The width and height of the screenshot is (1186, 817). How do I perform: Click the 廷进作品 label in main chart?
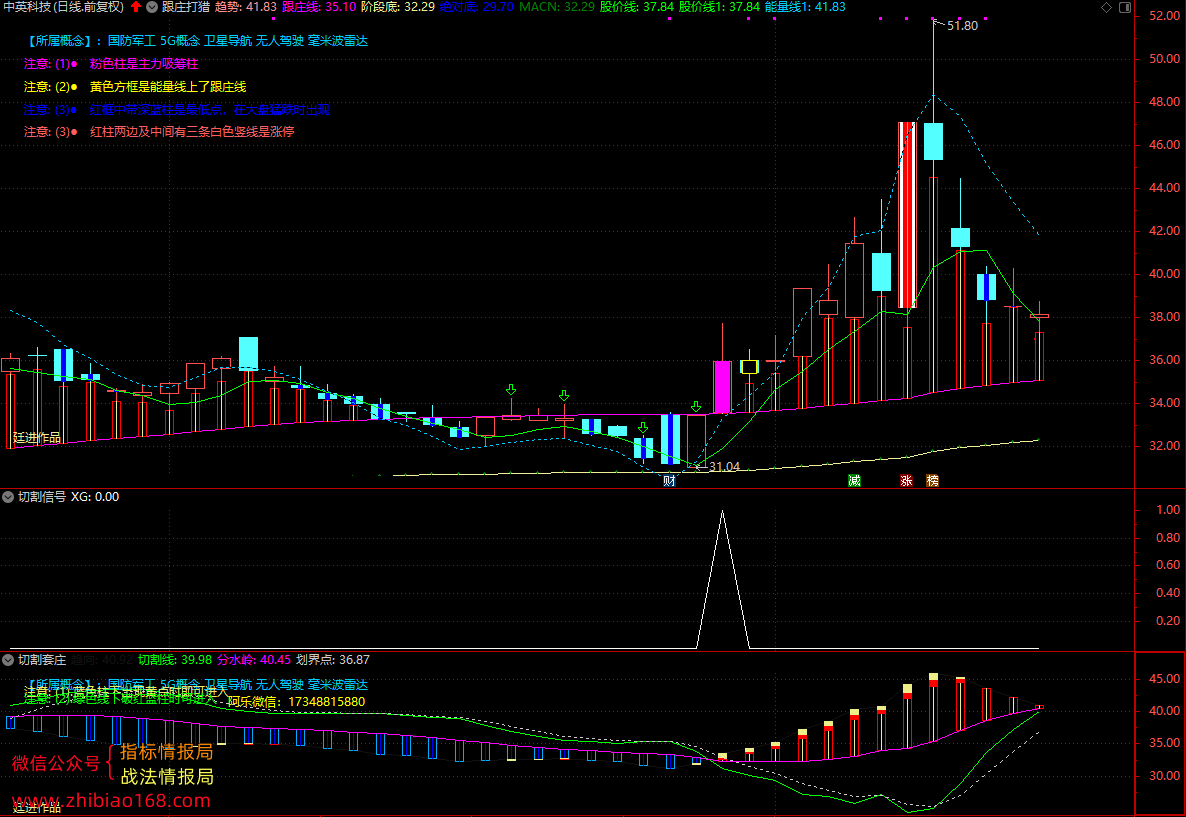point(37,438)
